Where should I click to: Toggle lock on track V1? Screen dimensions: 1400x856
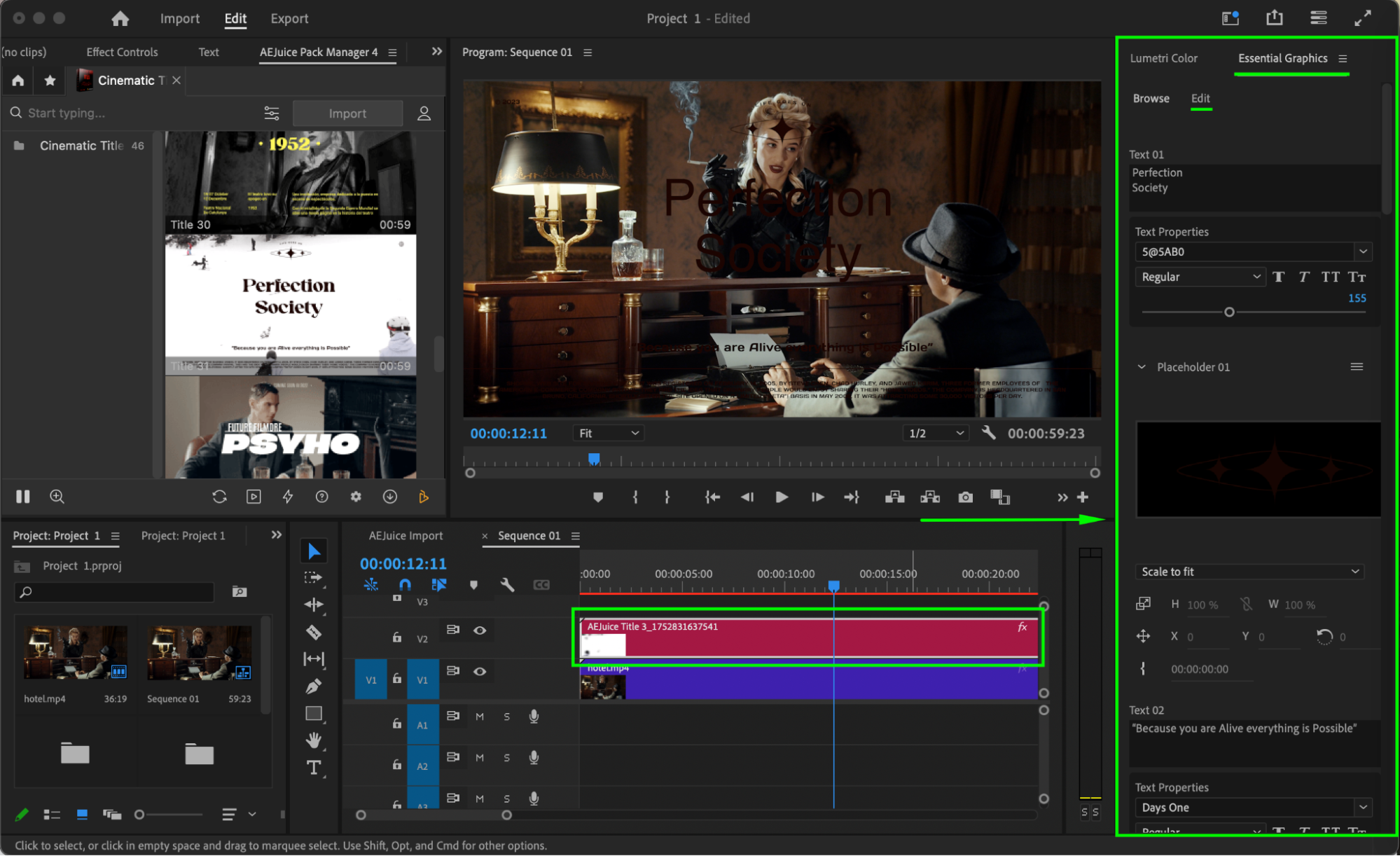tap(397, 679)
